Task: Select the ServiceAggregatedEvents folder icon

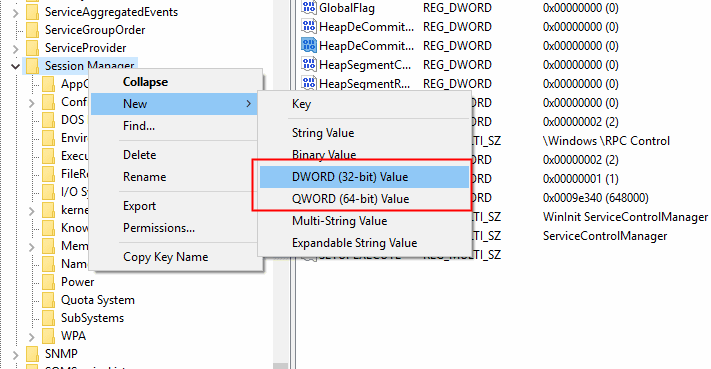Action: click(33, 12)
